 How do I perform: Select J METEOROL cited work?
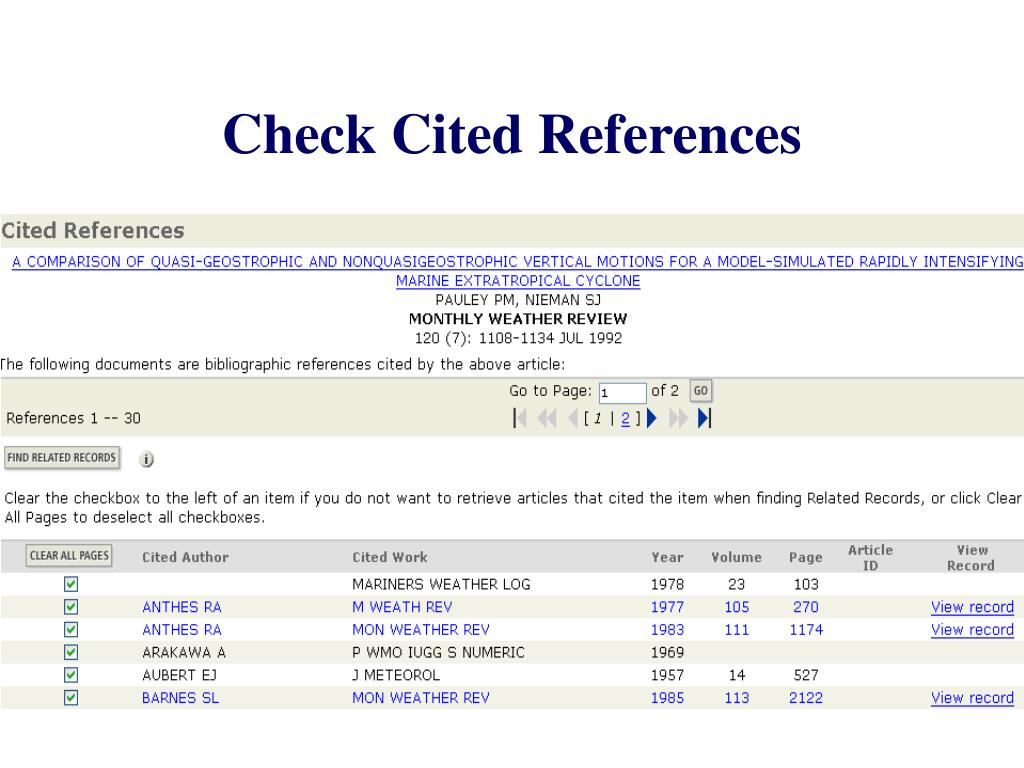click(x=396, y=675)
